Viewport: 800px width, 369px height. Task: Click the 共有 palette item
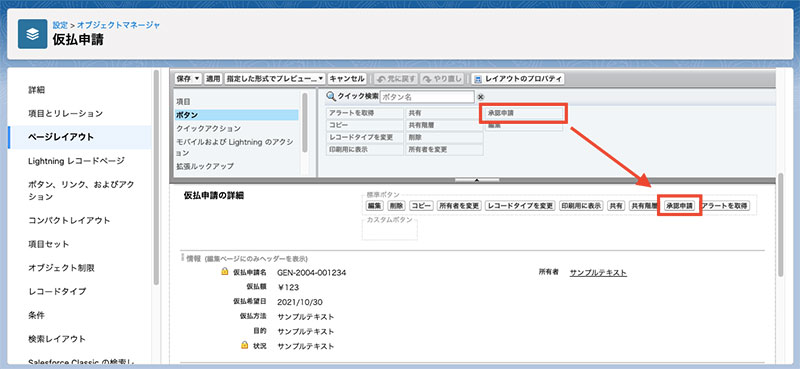[444, 113]
